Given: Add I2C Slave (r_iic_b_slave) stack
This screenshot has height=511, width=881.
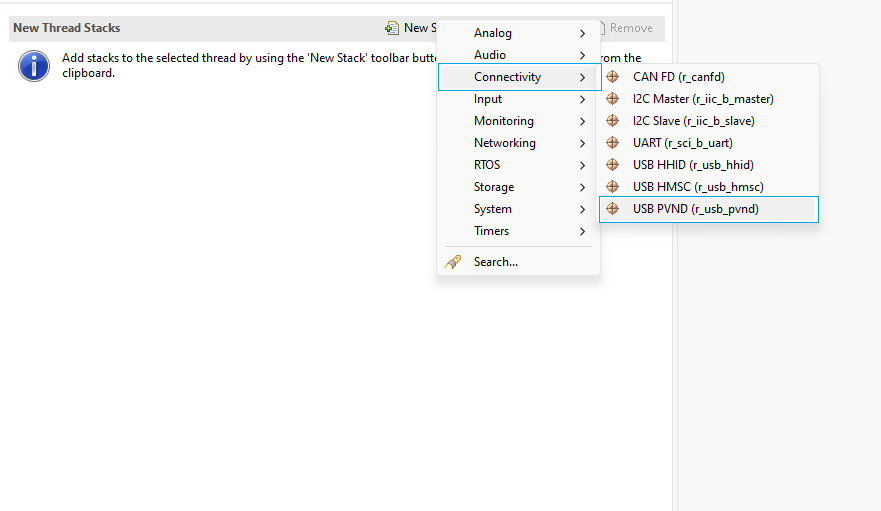Looking at the screenshot, I should coord(709,120).
